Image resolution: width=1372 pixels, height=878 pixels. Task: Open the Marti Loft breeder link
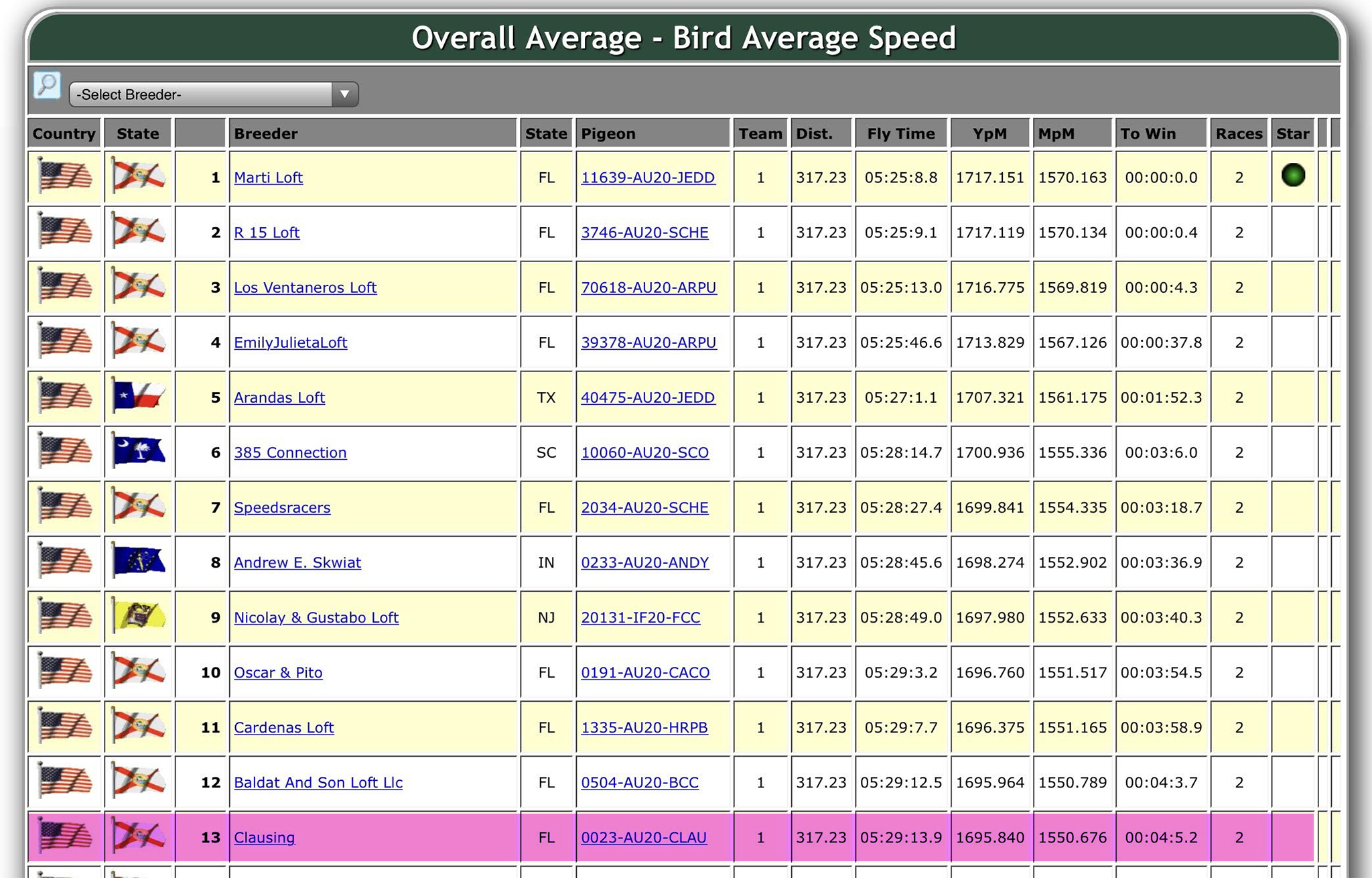coord(268,178)
